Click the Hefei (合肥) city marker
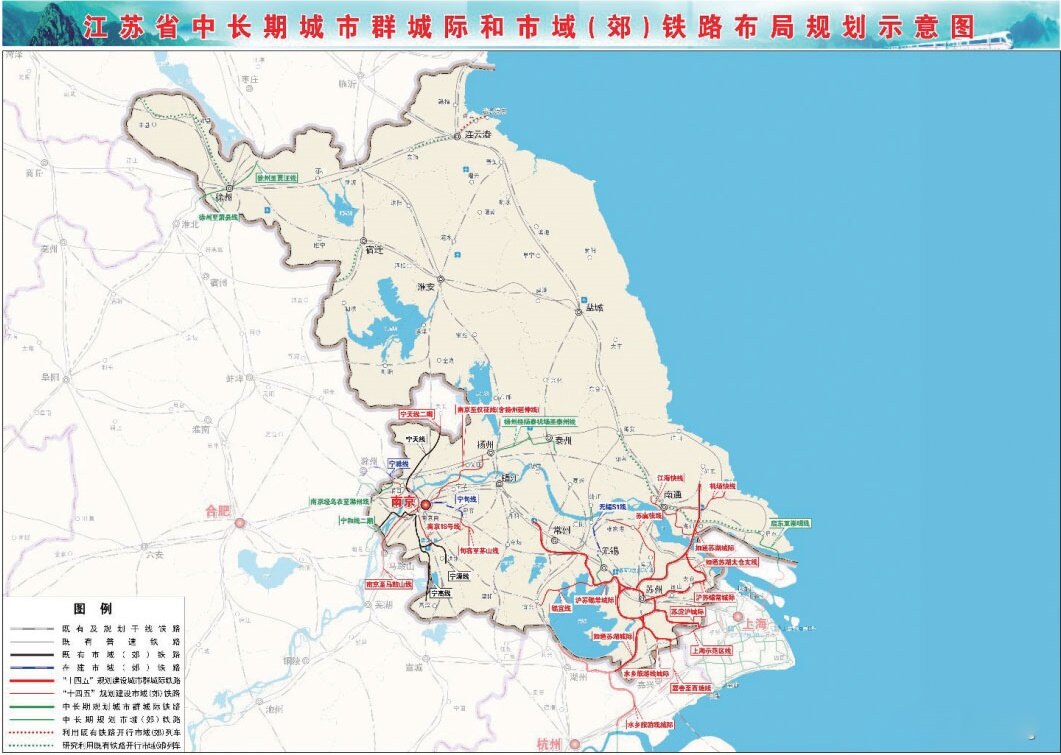The image size is (1061, 755). (239, 522)
